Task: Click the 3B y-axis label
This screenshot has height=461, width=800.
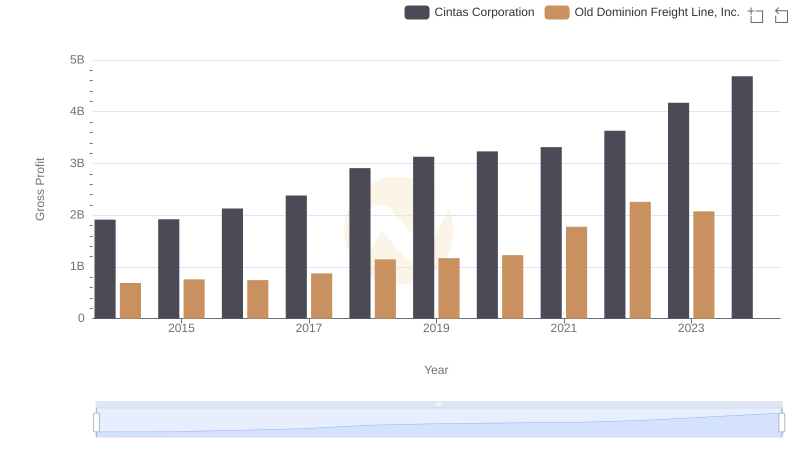Action: coord(77,163)
